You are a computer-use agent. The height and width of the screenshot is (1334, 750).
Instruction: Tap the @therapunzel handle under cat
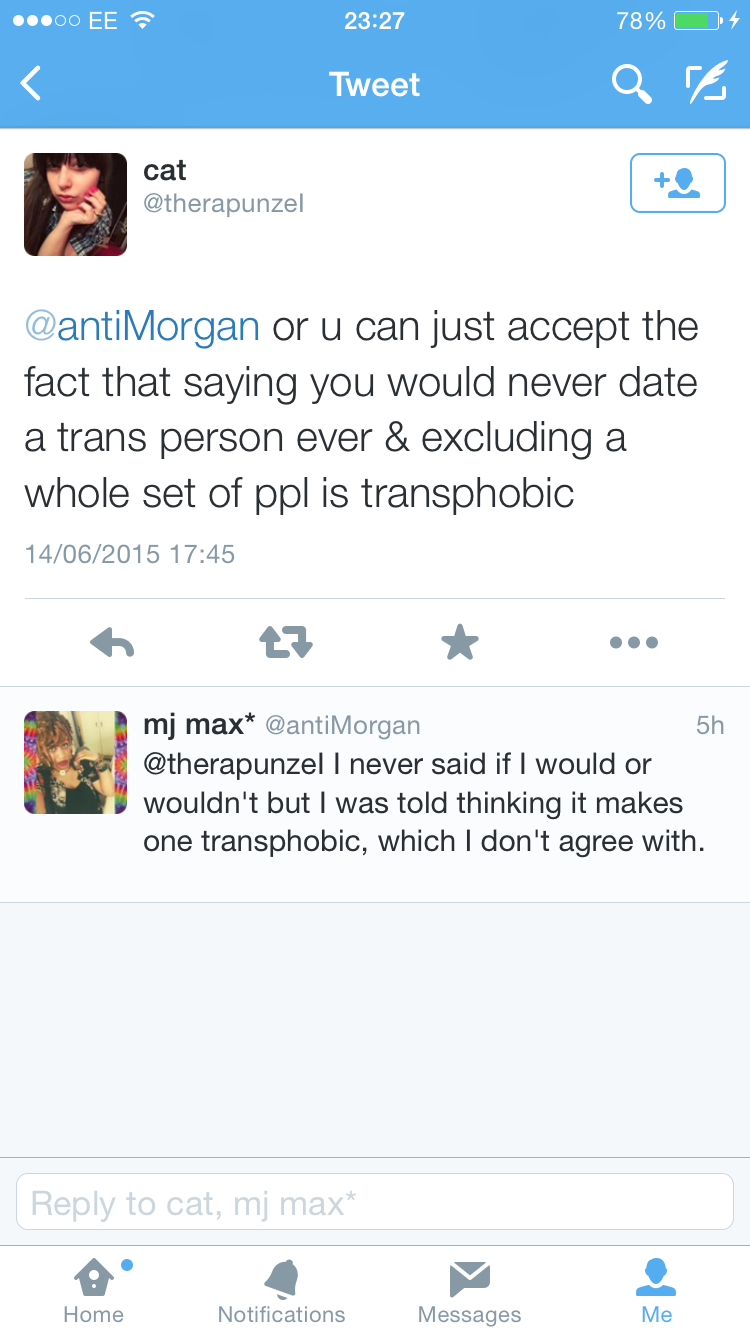(223, 204)
